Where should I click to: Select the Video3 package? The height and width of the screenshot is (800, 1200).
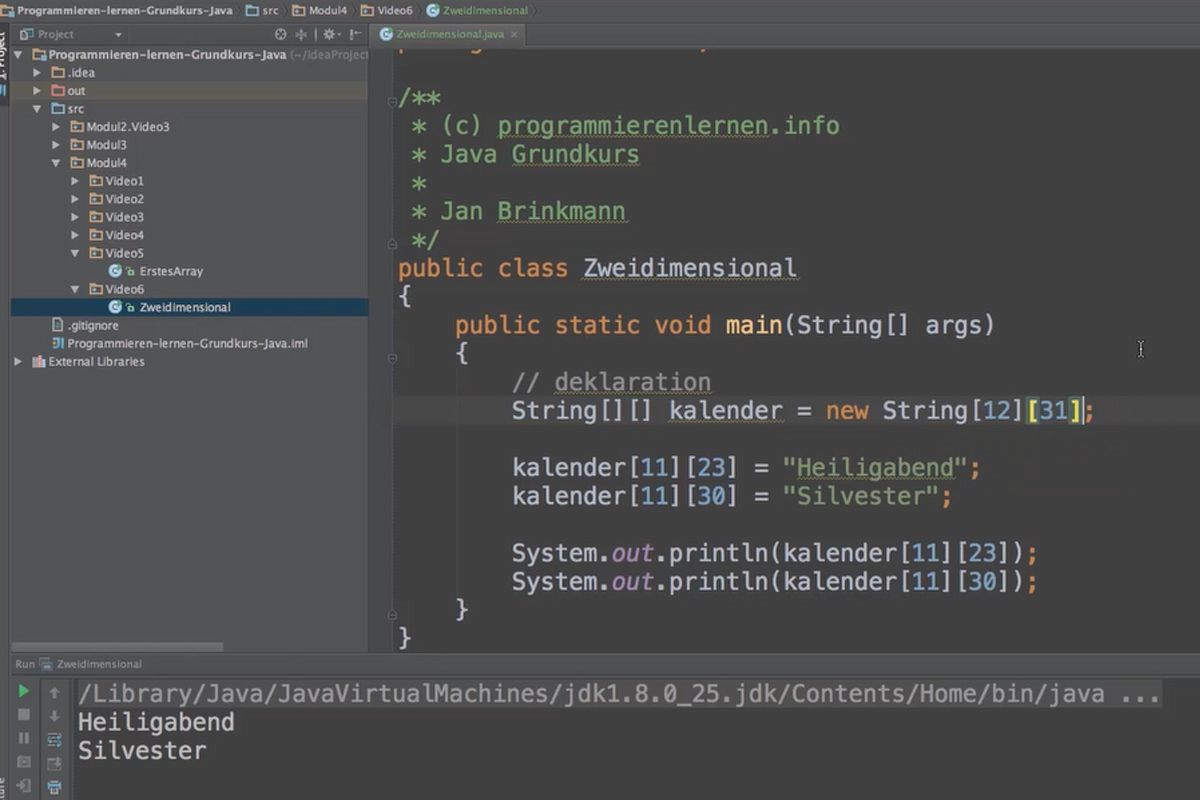coord(125,217)
